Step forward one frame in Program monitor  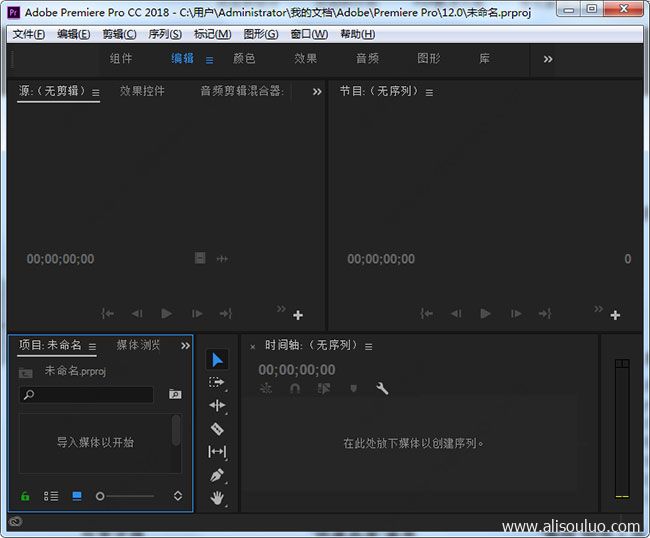pos(516,314)
